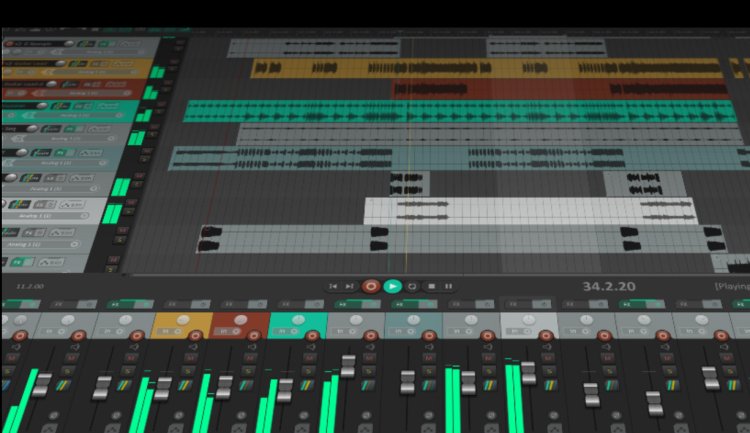Skip to project end with skip-forward button
The width and height of the screenshot is (750, 433).
click(351, 286)
